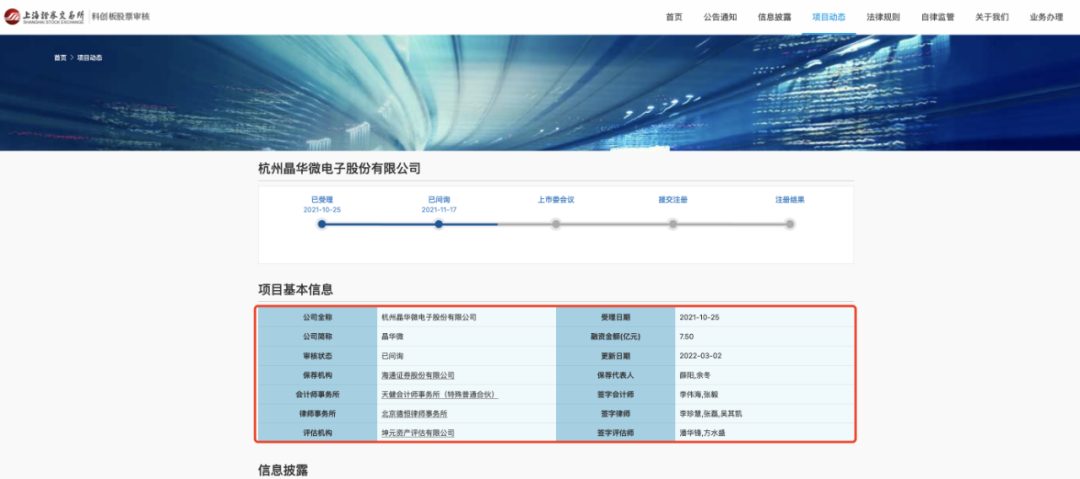This screenshot has height=479, width=1080.
Task: Click the 提交注册 progress step dot
Action: 673,224
